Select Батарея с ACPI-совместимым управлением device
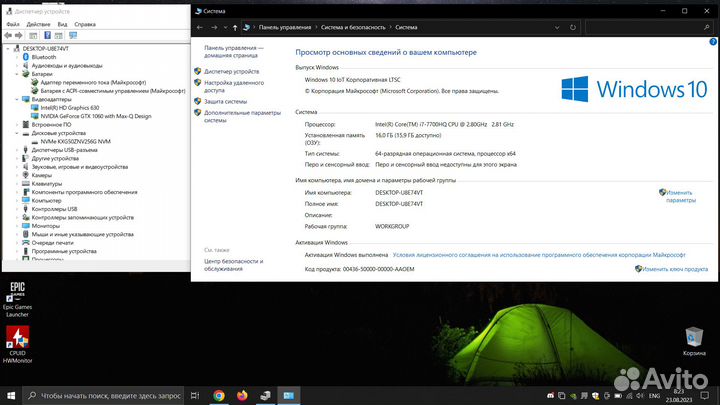Screen dimensions: 720x405 [x=113, y=91]
